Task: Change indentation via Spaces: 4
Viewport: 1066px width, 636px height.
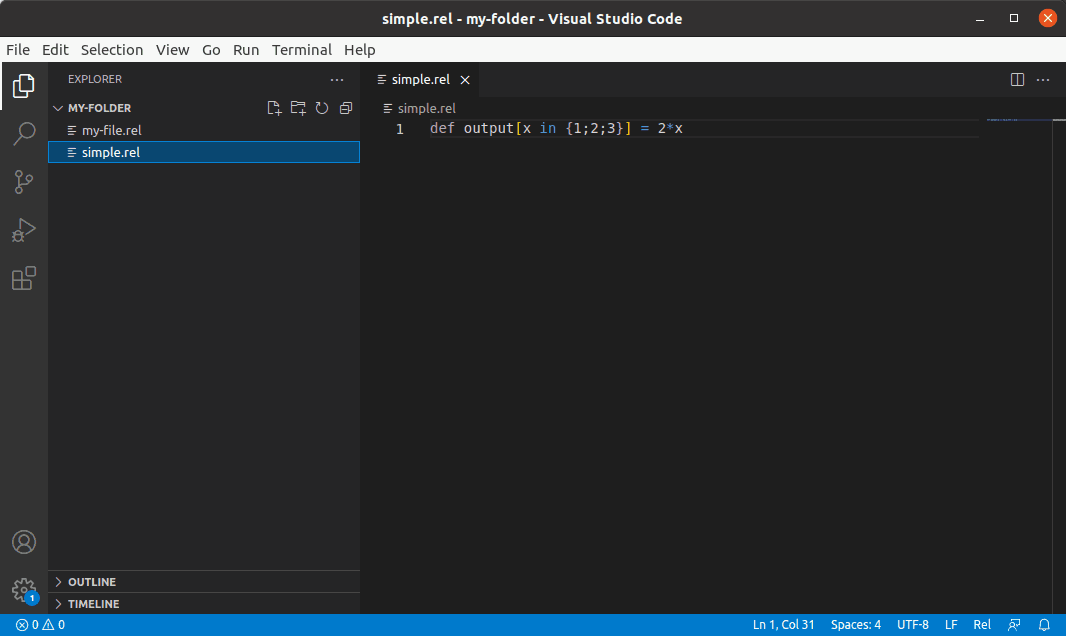Action: coord(855,625)
